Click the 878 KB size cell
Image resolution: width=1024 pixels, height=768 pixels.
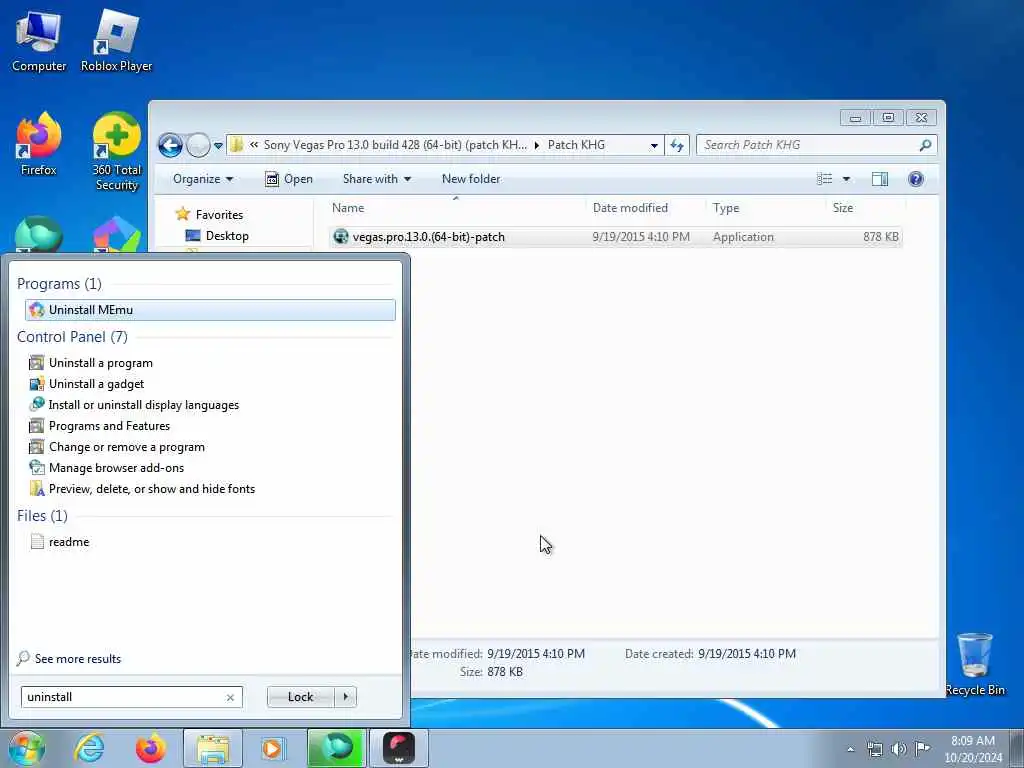pos(880,237)
